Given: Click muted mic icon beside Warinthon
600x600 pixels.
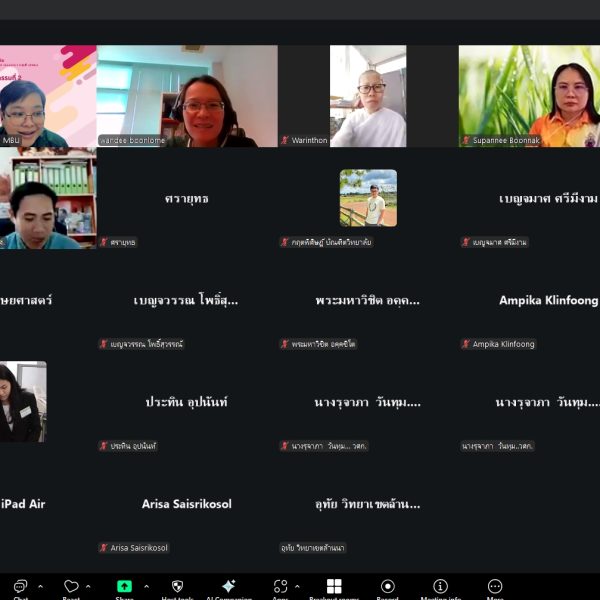Looking at the screenshot, I should (x=285, y=140).
